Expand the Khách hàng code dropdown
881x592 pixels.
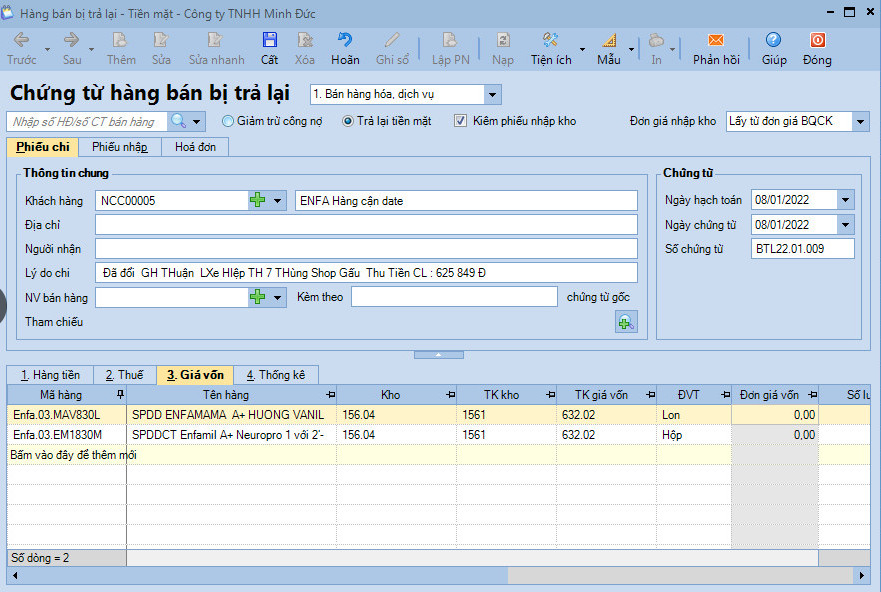[278, 201]
